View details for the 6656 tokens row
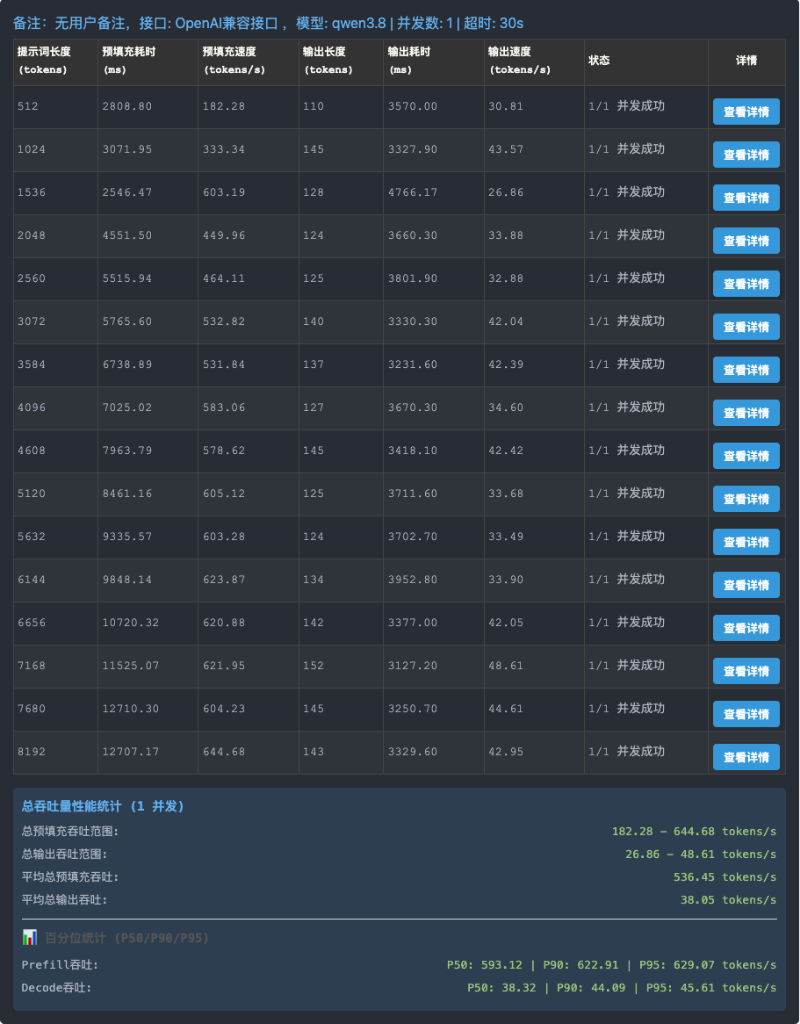 (746, 628)
